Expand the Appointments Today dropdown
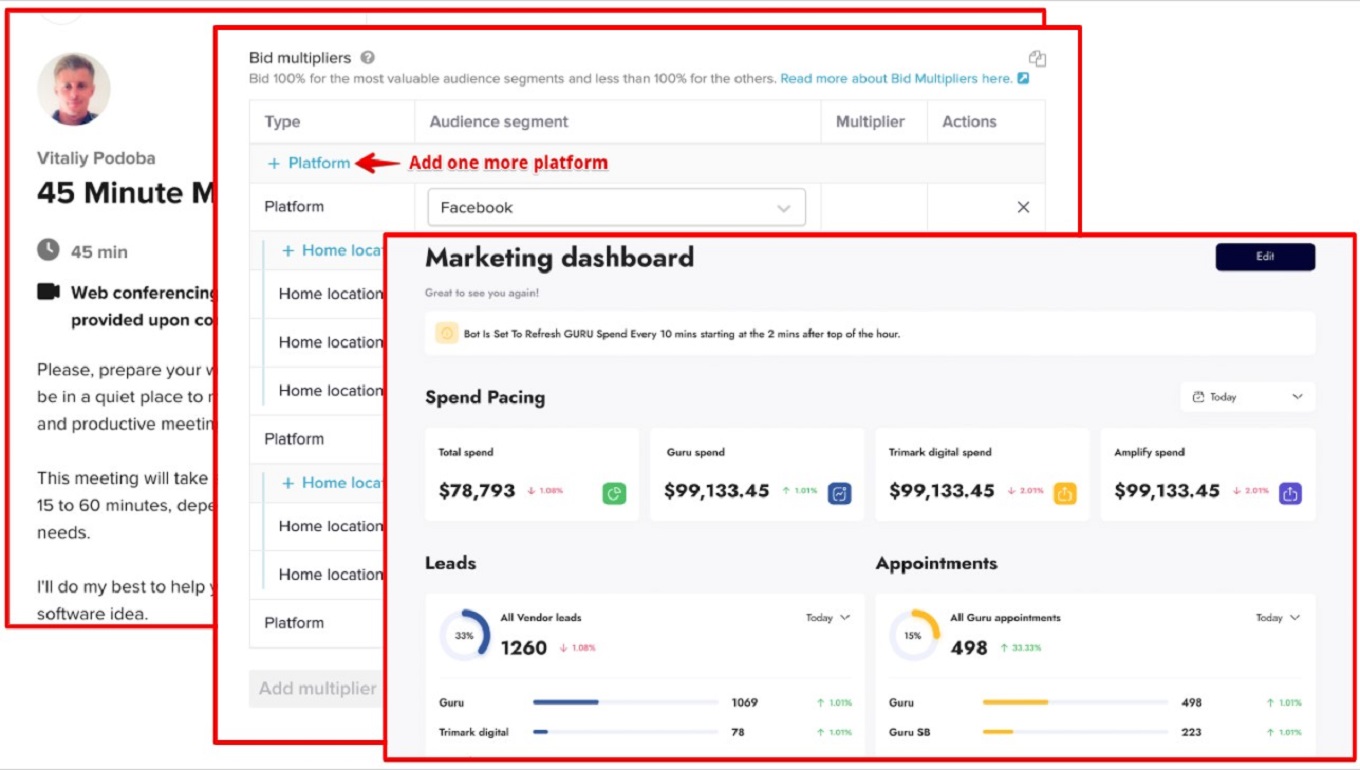This screenshot has width=1360, height=770. point(1278,618)
